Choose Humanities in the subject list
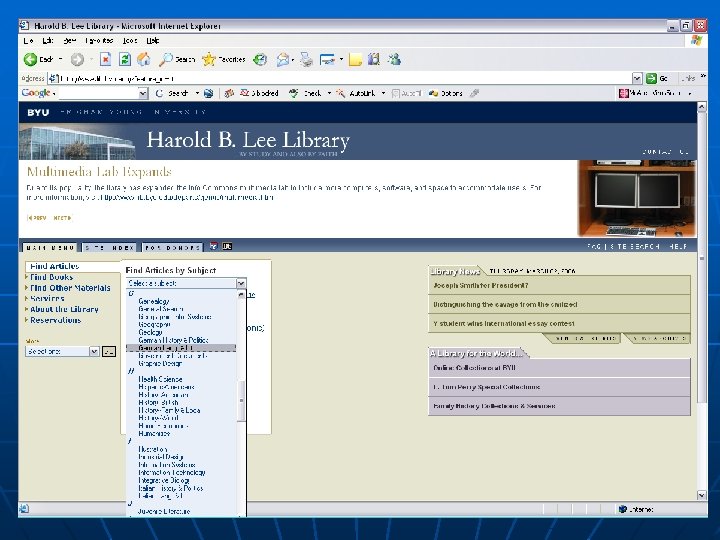 tap(154, 433)
